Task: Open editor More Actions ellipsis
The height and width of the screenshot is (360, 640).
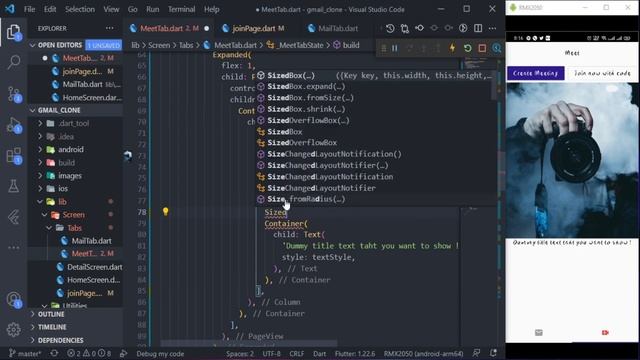Action: coord(493,28)
